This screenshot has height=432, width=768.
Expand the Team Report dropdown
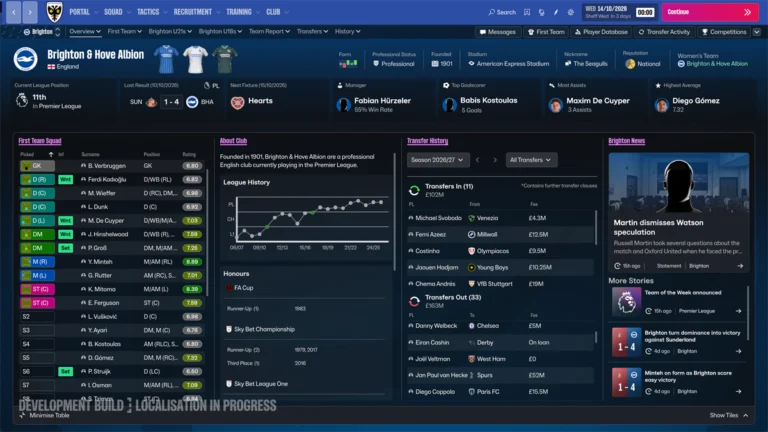(x=269, y=31)
